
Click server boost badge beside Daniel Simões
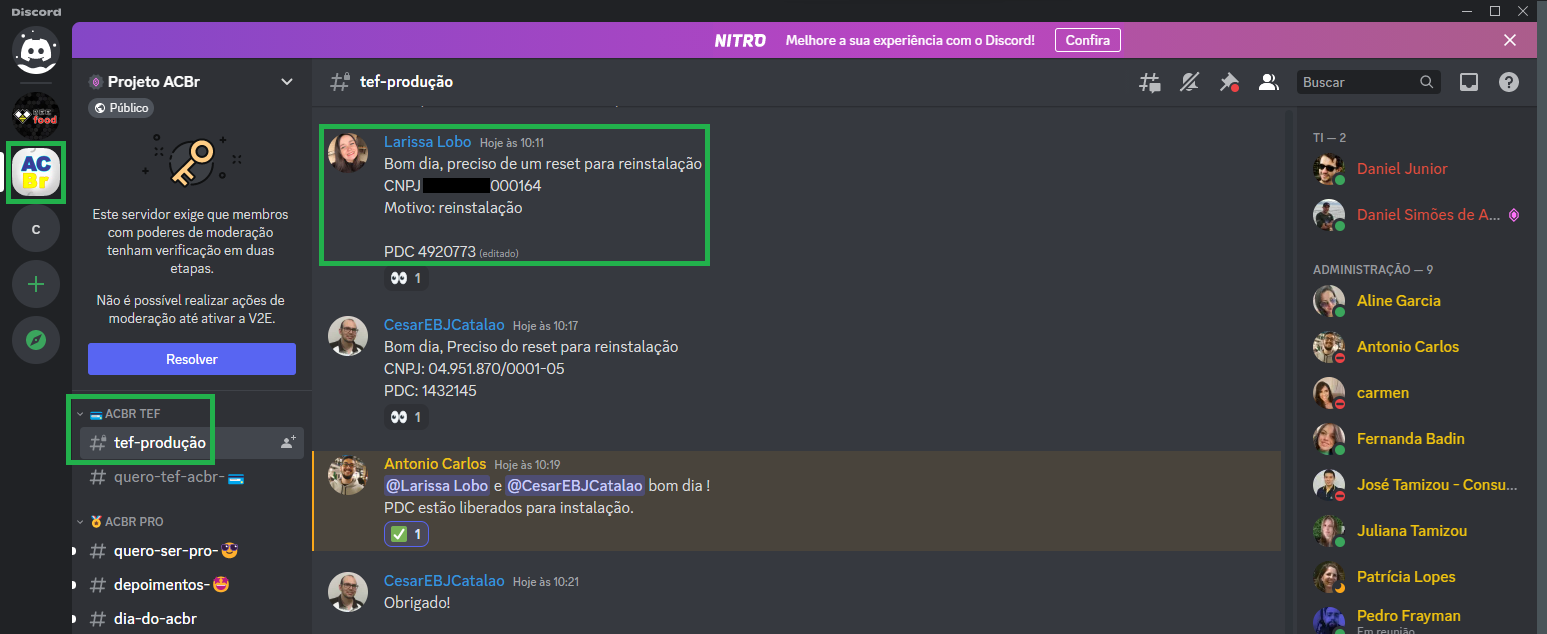pos(1514,215)
